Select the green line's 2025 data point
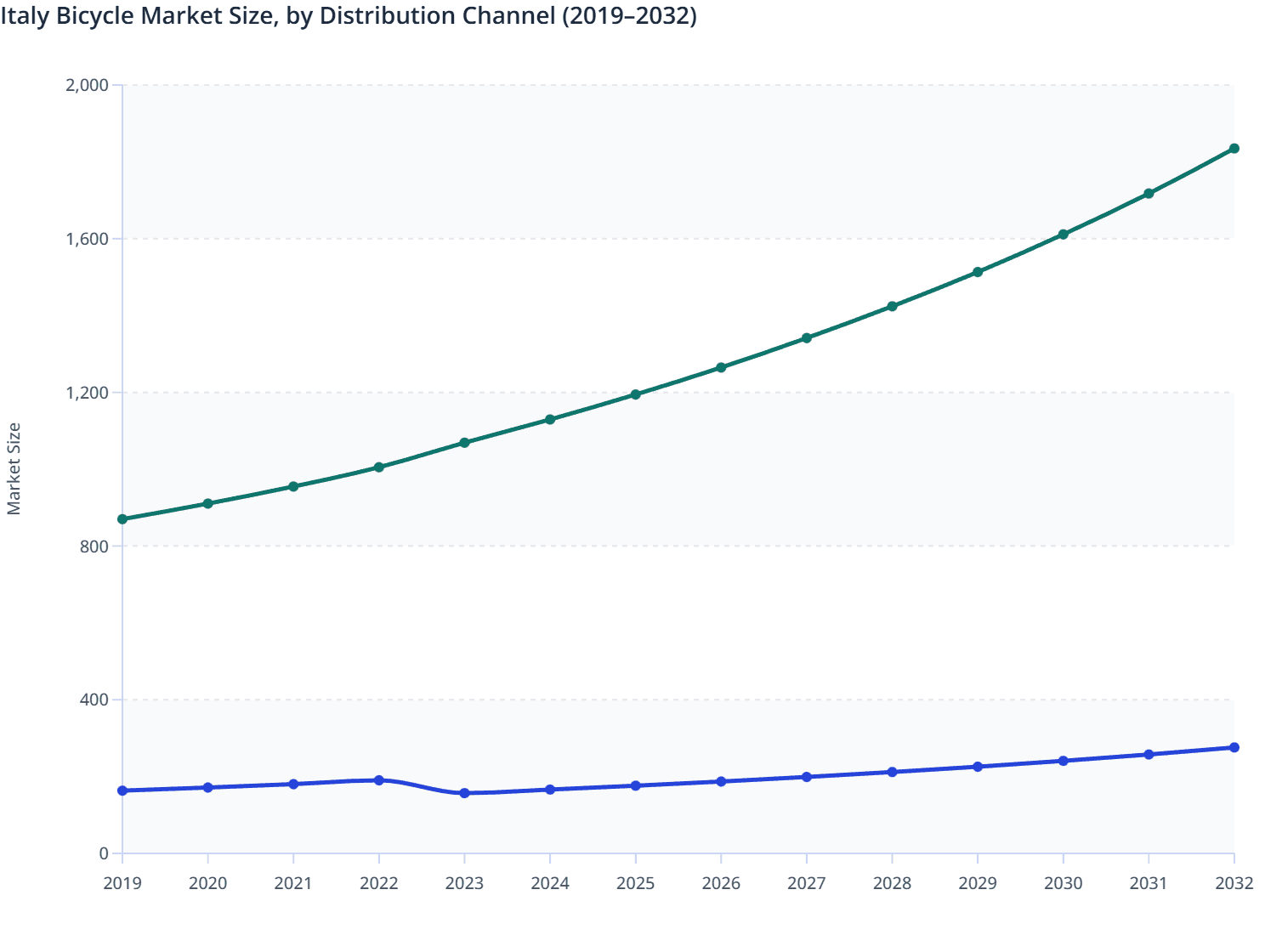 634,394
